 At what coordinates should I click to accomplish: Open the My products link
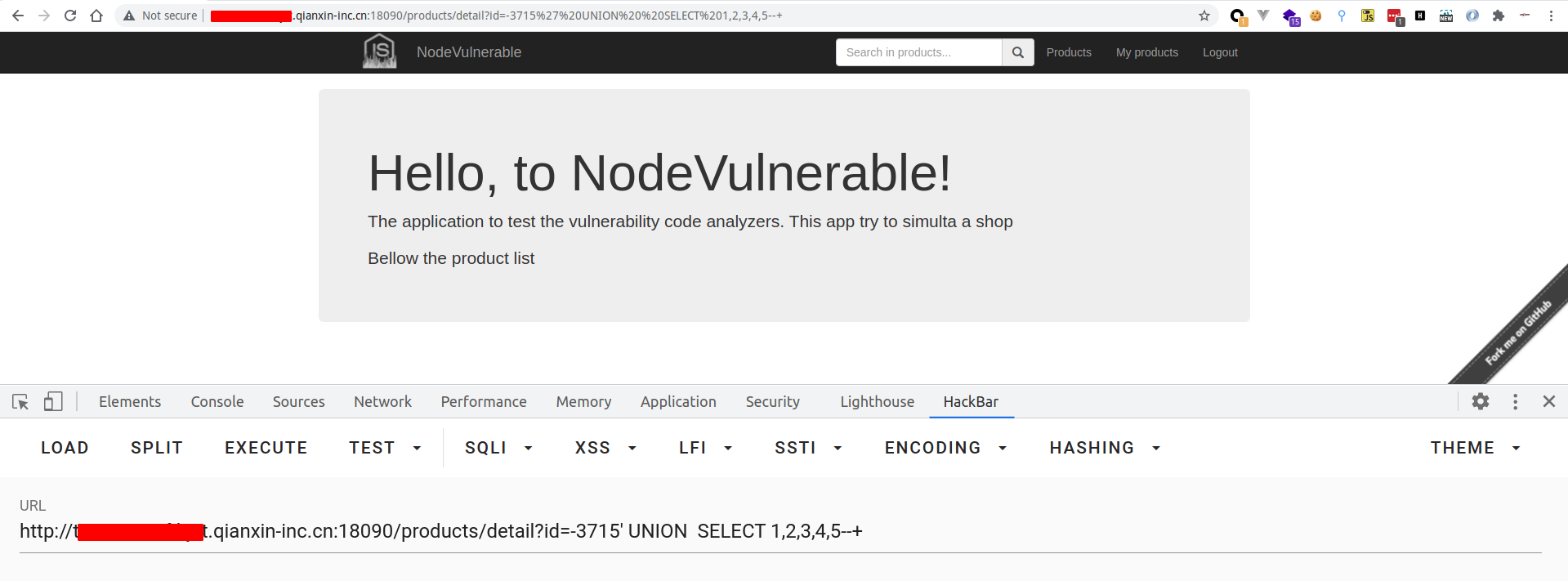(x=1146, y=52)
